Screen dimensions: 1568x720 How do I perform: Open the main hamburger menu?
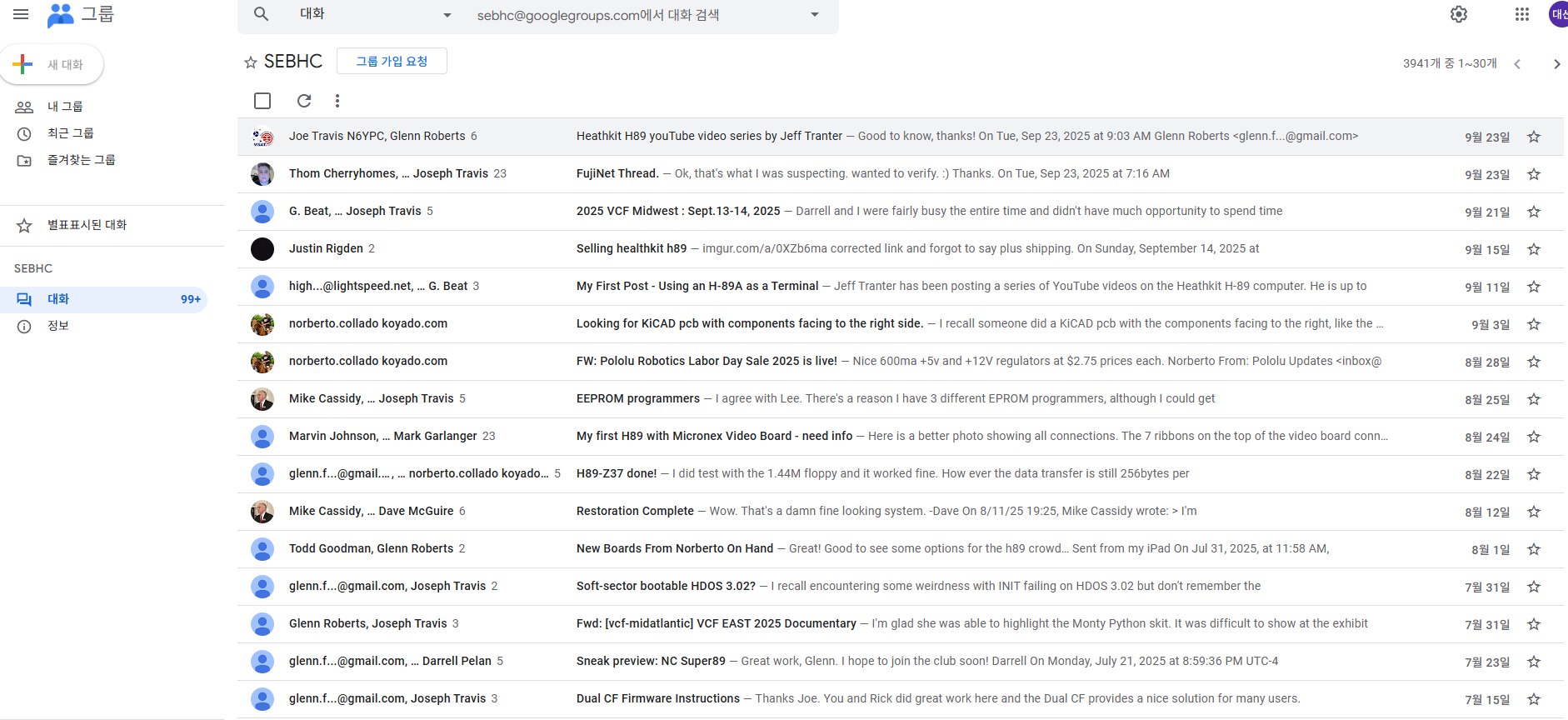click(21, 14)
